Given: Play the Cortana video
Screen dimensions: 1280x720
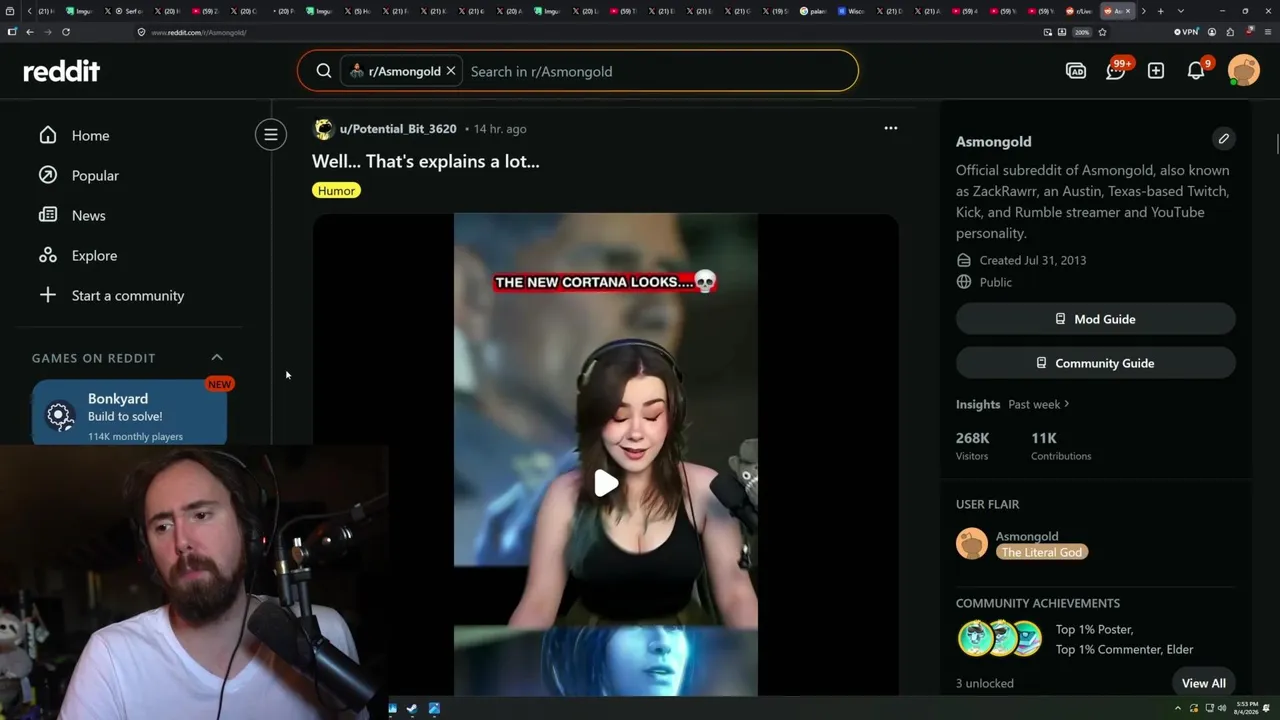Looking at the screenshot, I should [606, 484].
